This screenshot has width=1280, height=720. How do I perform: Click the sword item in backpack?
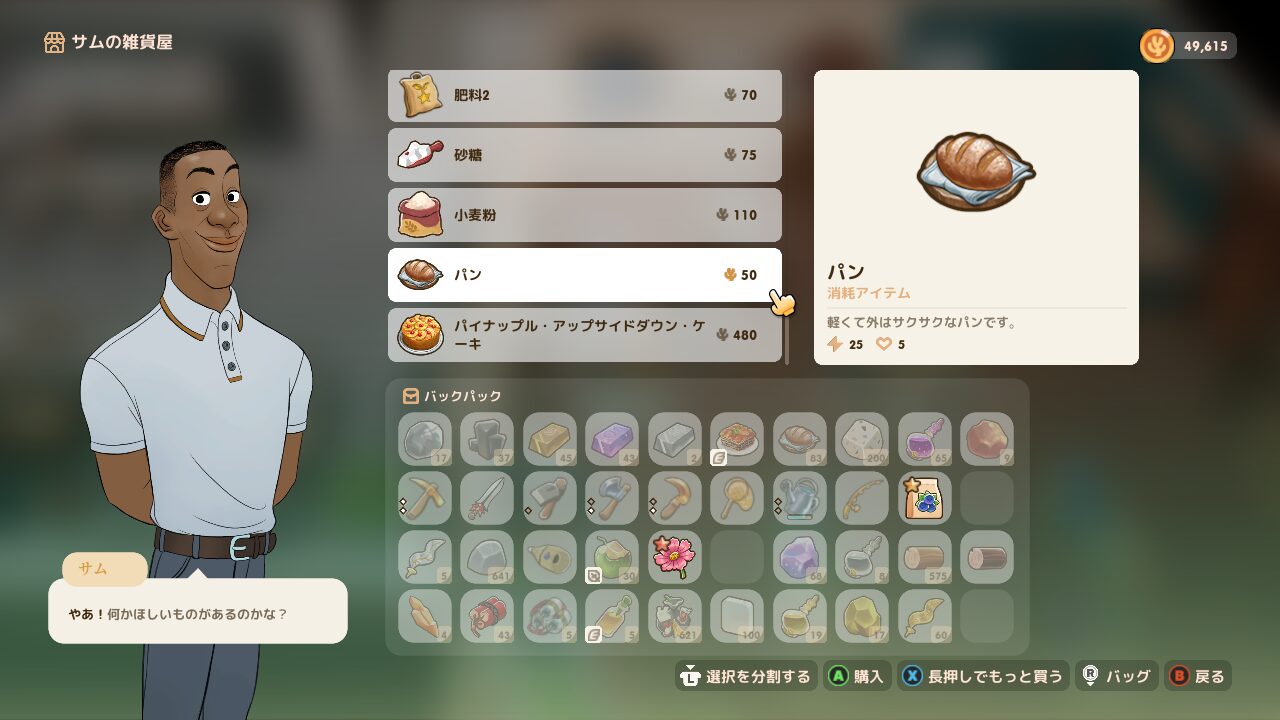[x=487, y=498]
